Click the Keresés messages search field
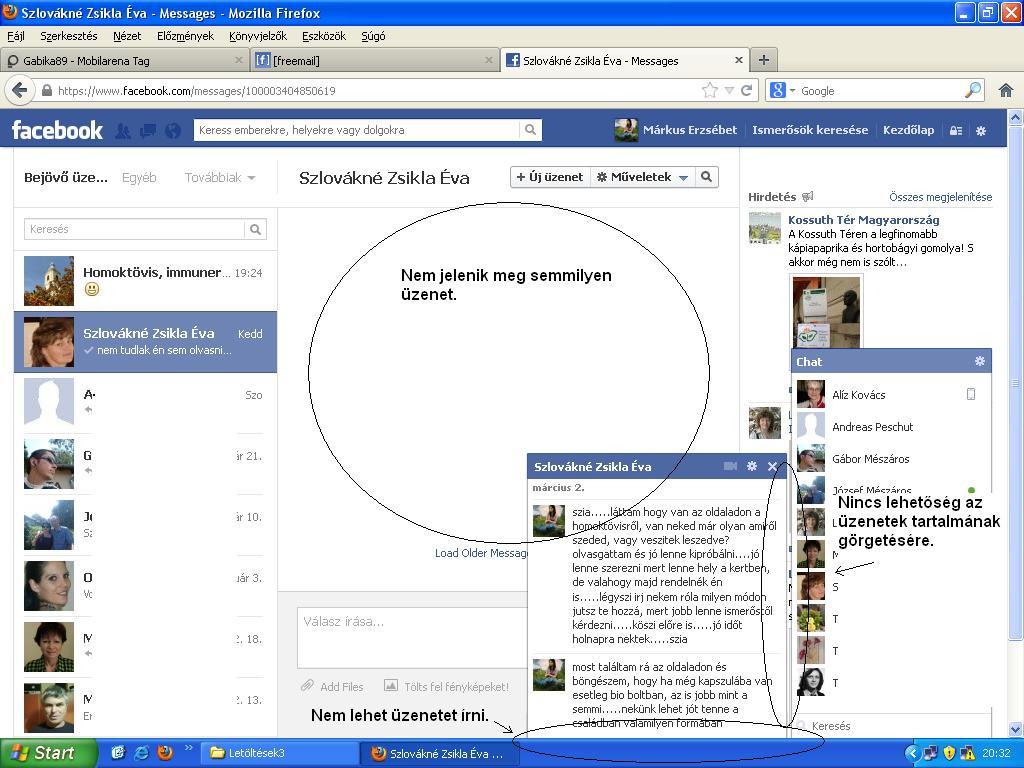Image resolution: width=1024 pixels, height=768 pixels. point(135,229)
